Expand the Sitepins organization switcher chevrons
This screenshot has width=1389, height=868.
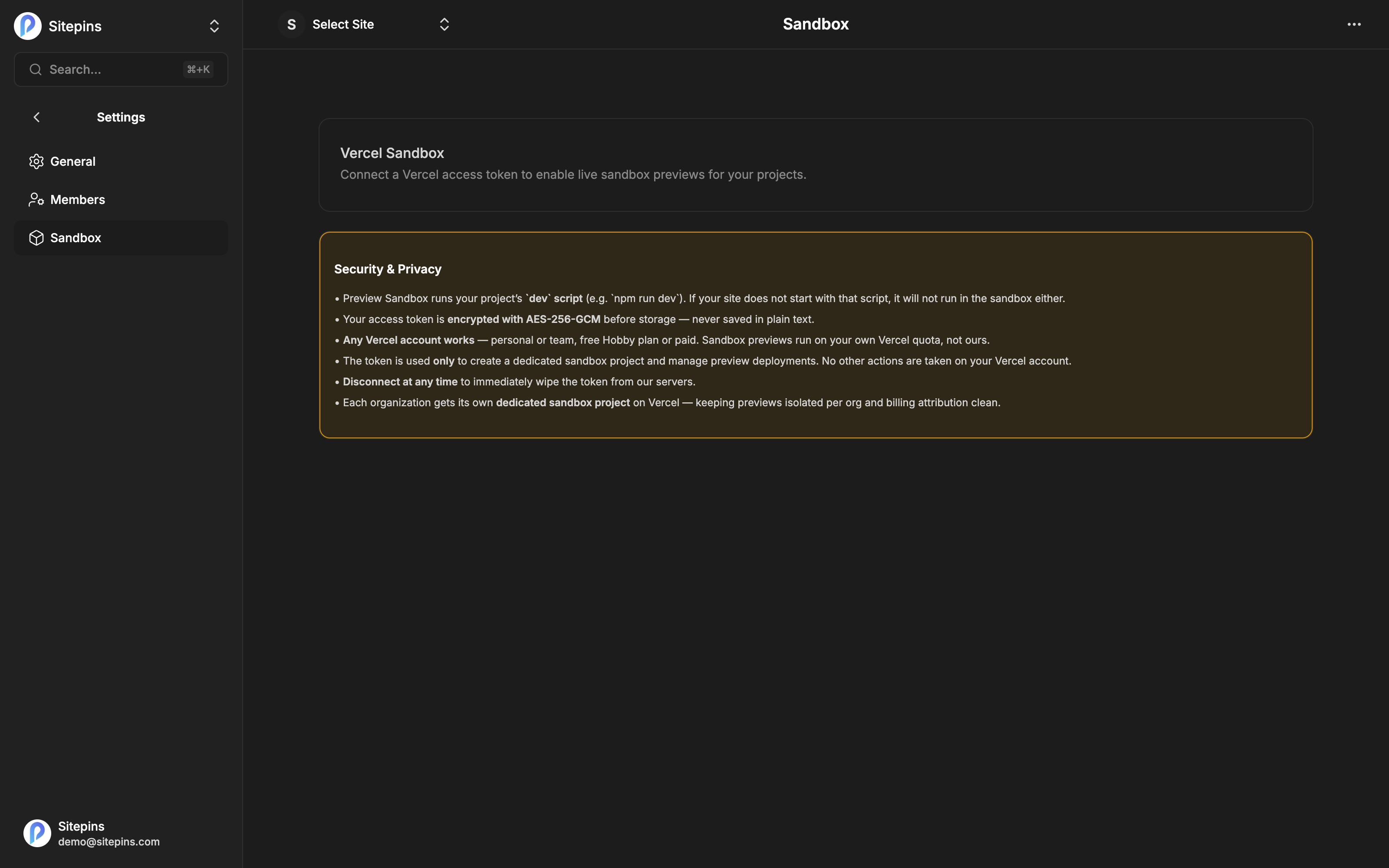coord(214,26)
